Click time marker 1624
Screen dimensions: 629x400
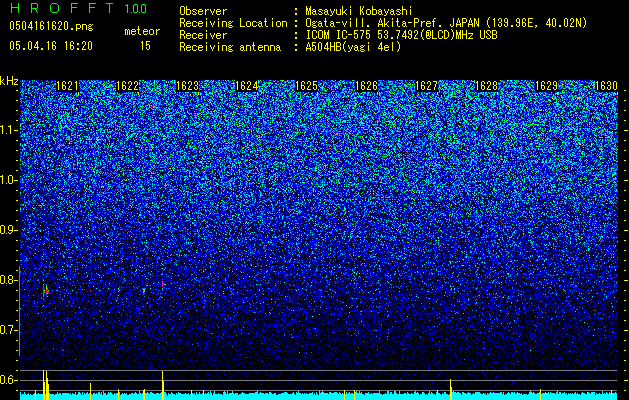point(246,86)
